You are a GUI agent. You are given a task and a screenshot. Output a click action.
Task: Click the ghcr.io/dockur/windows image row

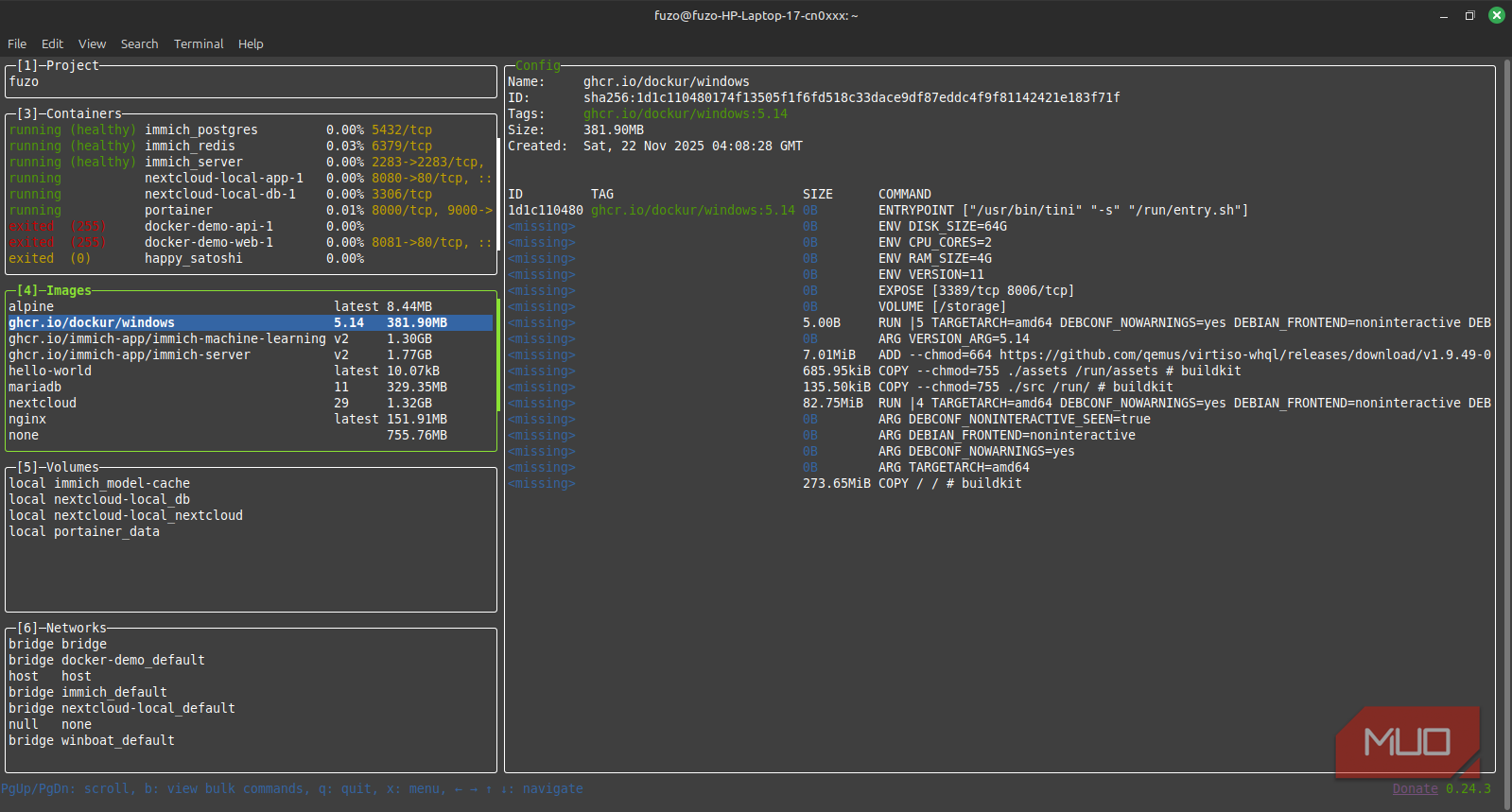click(x=251, y=322)
